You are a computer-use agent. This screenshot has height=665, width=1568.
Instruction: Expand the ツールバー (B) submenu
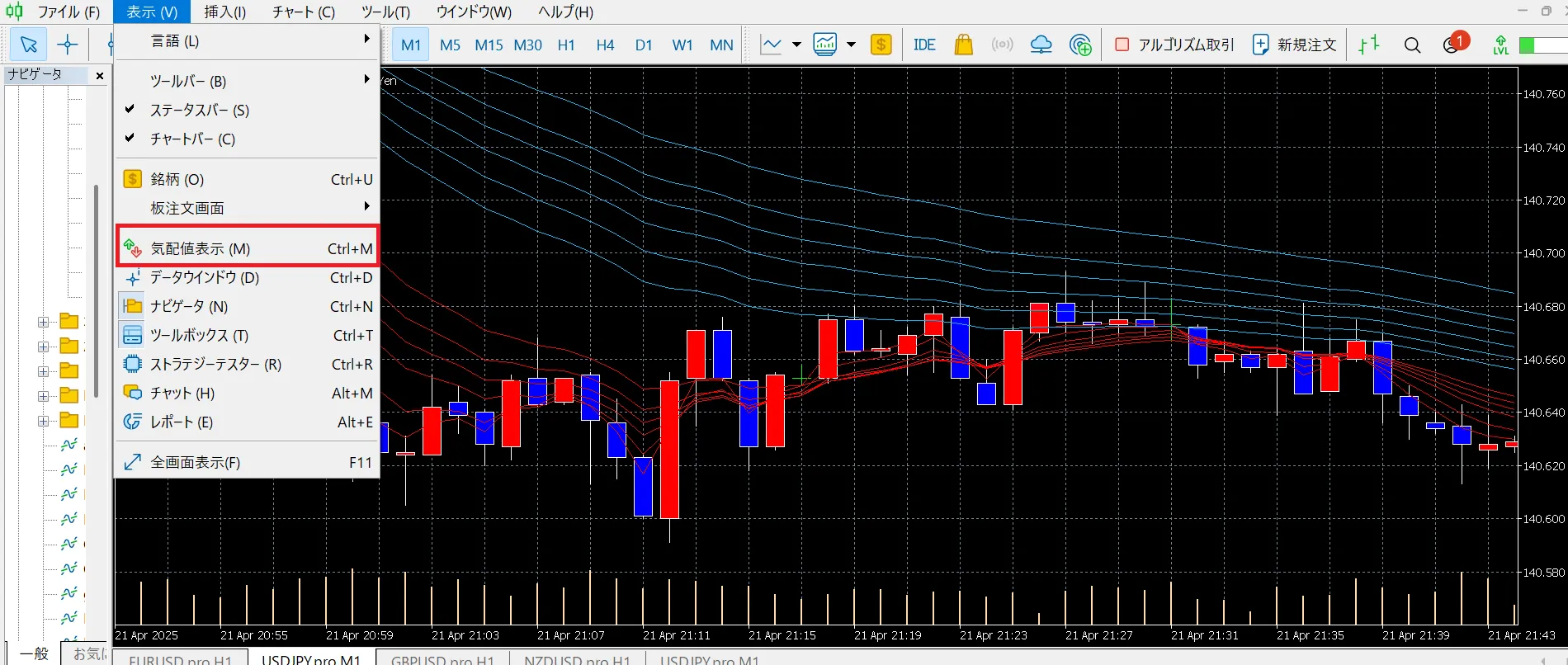248,81
